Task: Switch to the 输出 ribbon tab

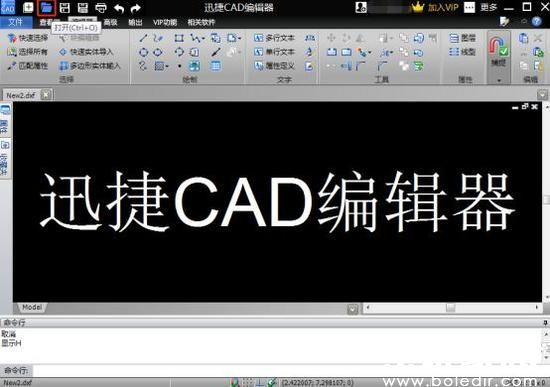Action: [x=135, y=22]
